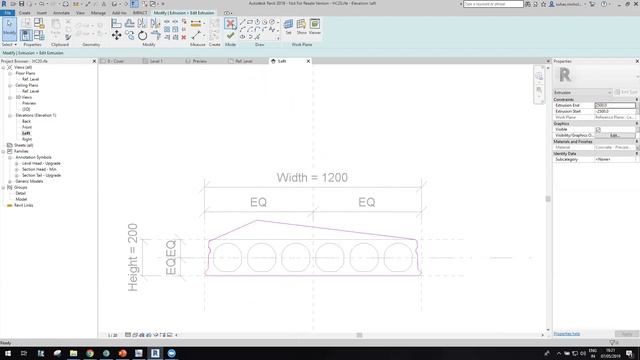Select the Modify tool in ribbon

(9, 29)
